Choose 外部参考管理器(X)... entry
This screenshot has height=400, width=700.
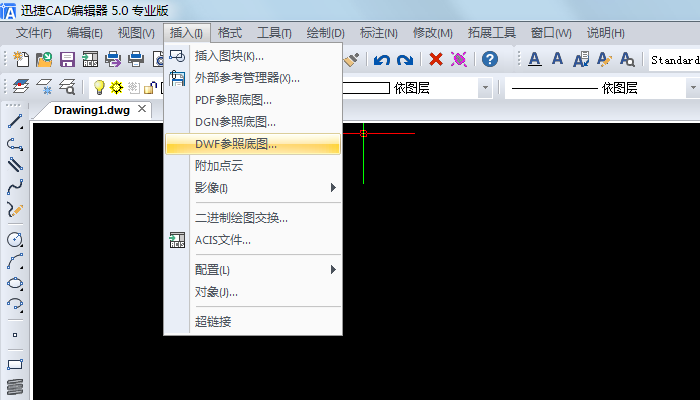(x=253, y=78)
